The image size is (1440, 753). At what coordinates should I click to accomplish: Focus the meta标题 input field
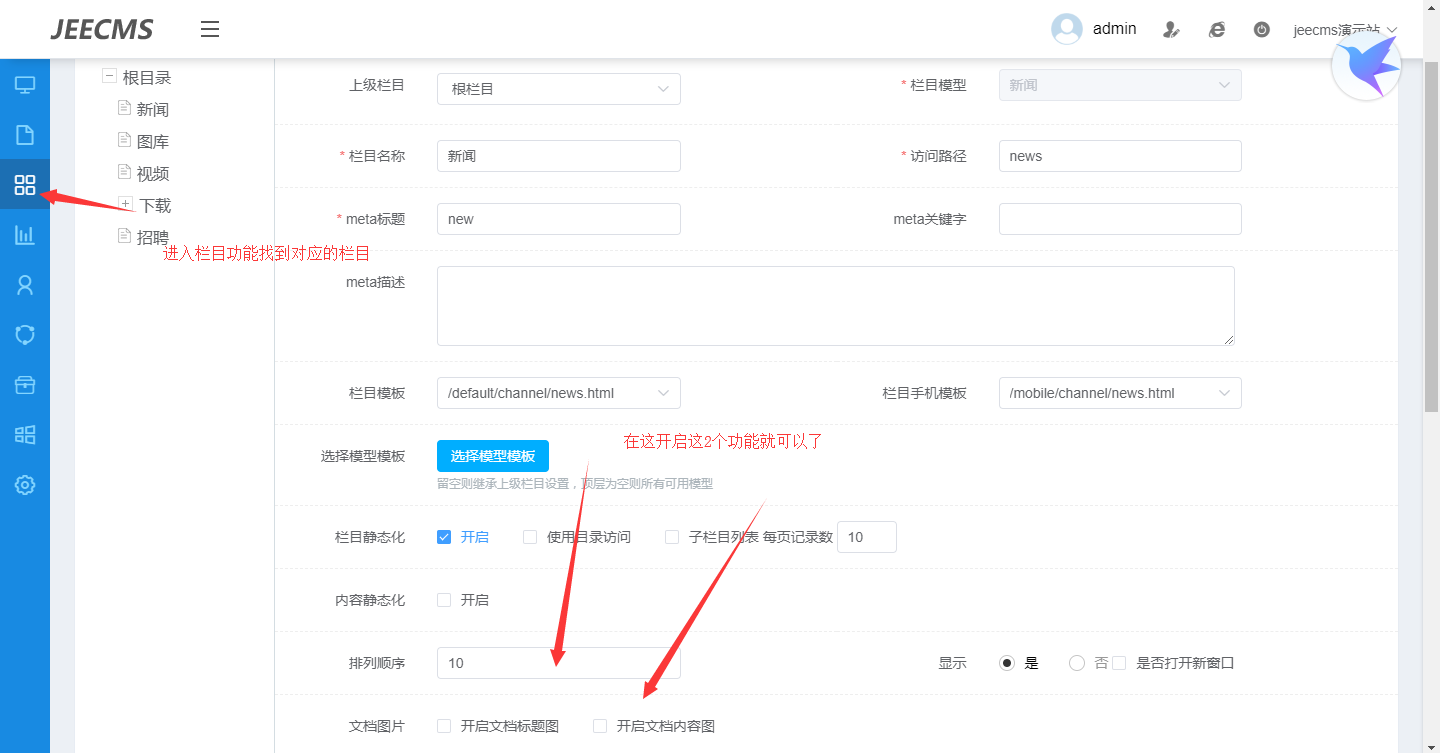559,219
